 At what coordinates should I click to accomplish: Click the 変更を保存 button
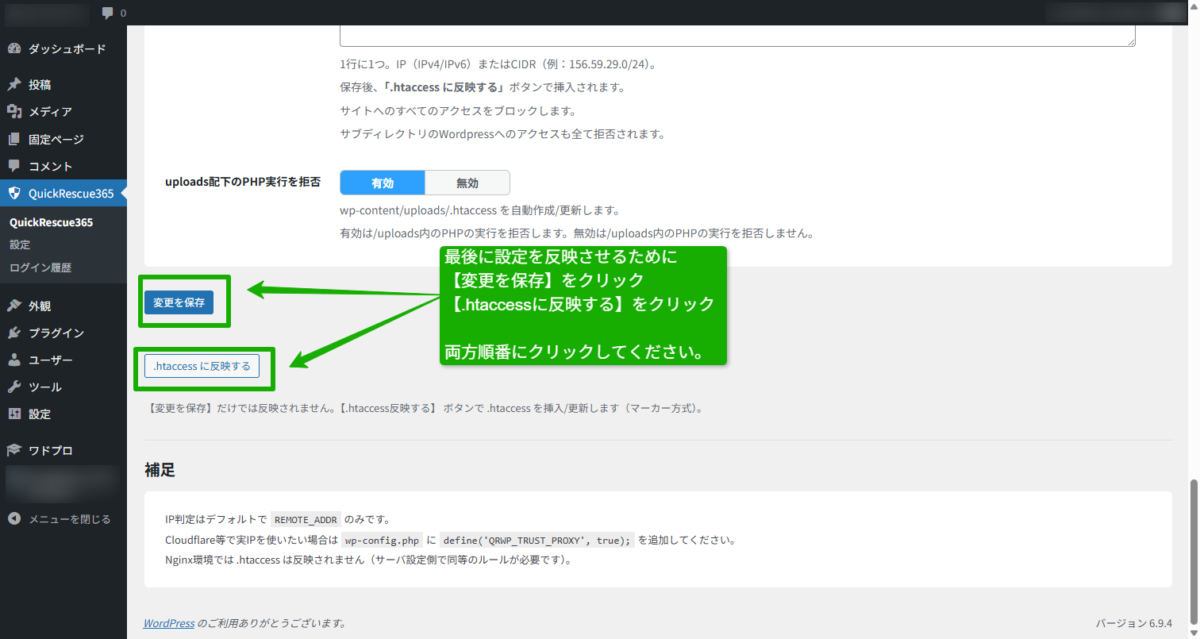point(178,302)
